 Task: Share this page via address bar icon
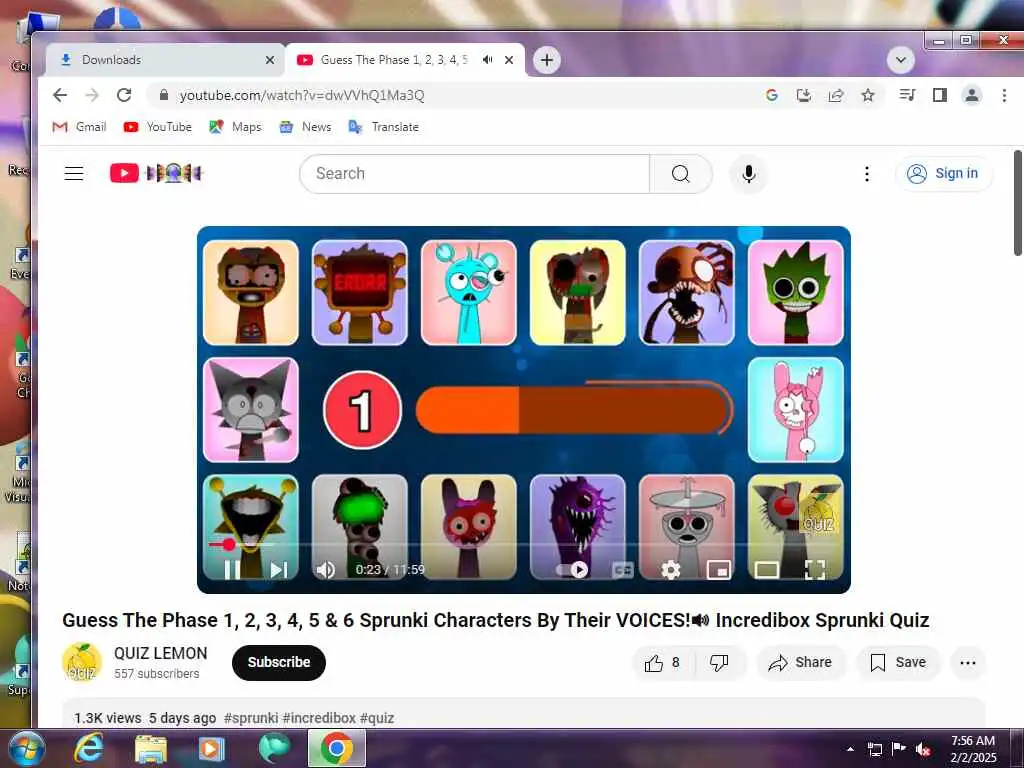836,95
